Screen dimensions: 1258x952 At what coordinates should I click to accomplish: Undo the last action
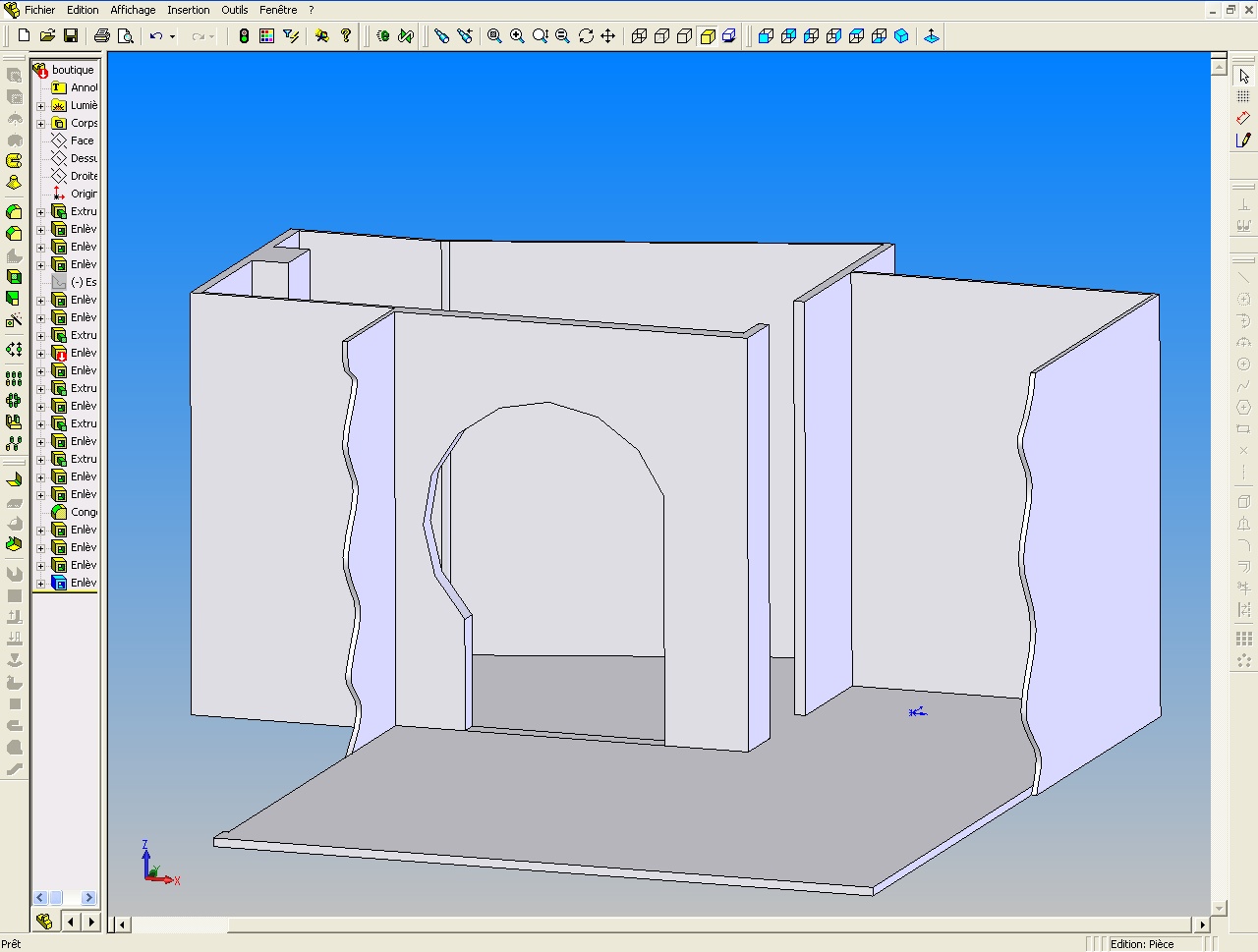click(x=156, y=35)
